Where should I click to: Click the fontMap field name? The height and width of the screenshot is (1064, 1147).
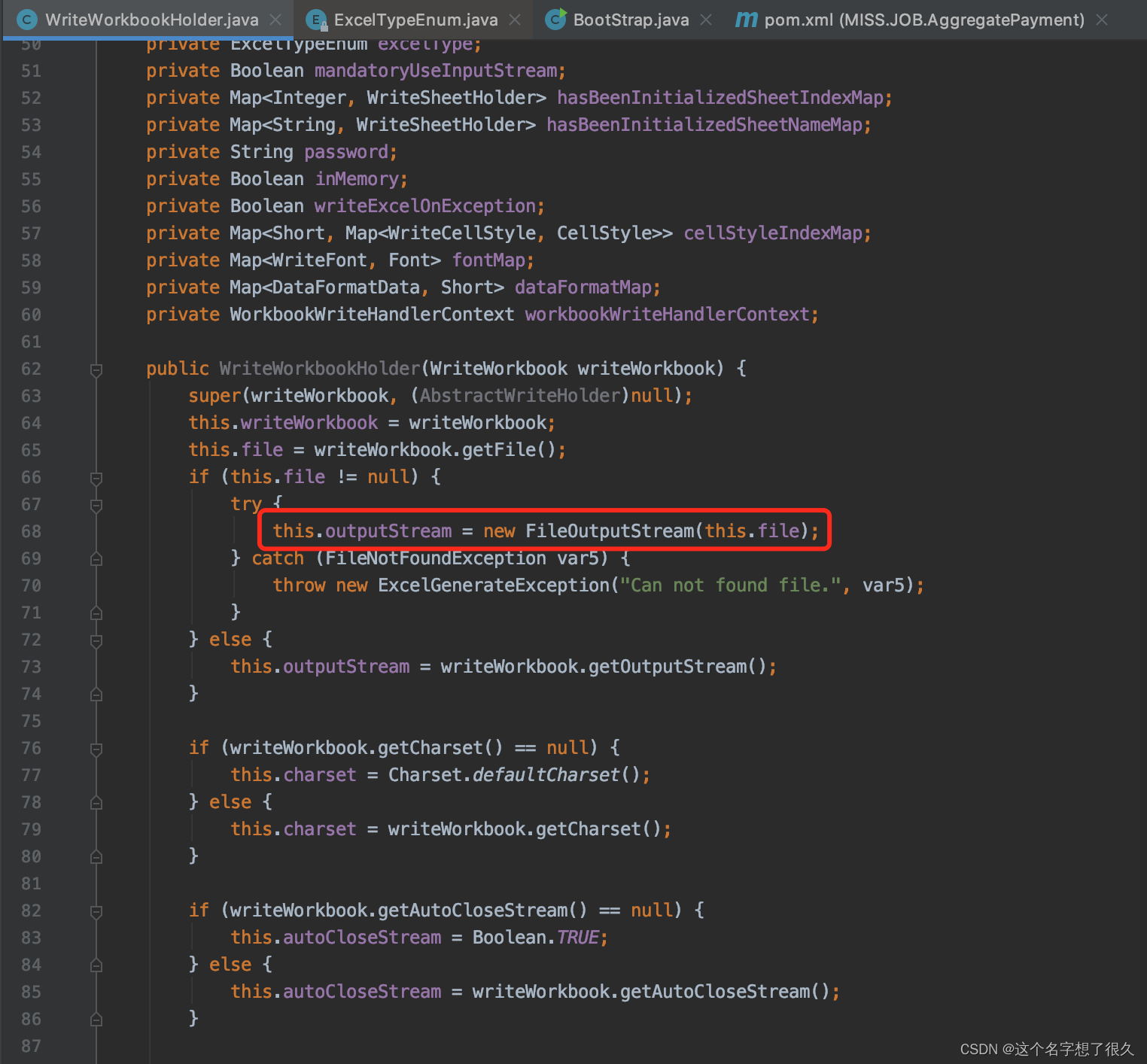489,260
